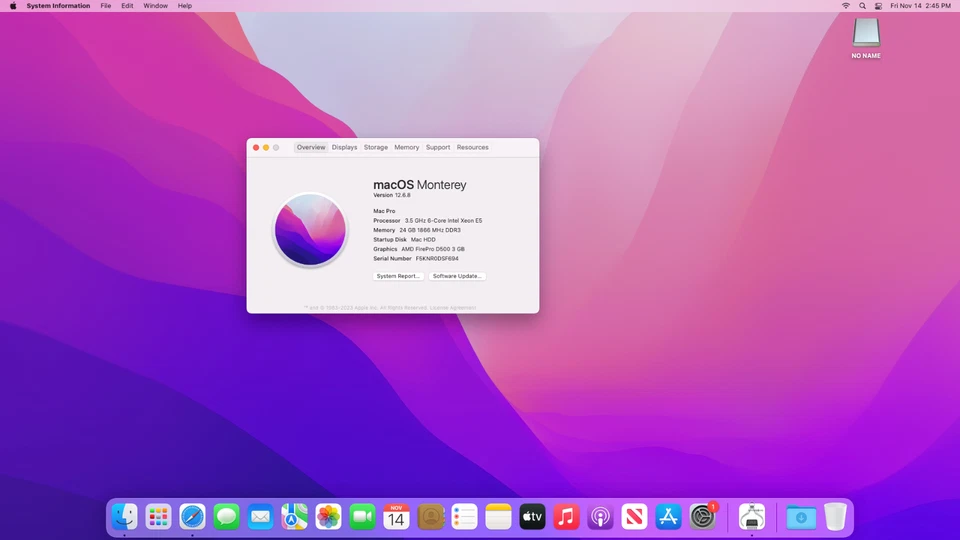960x540 pixels.
Task: Switch to the Support tab
Action: 438,148
